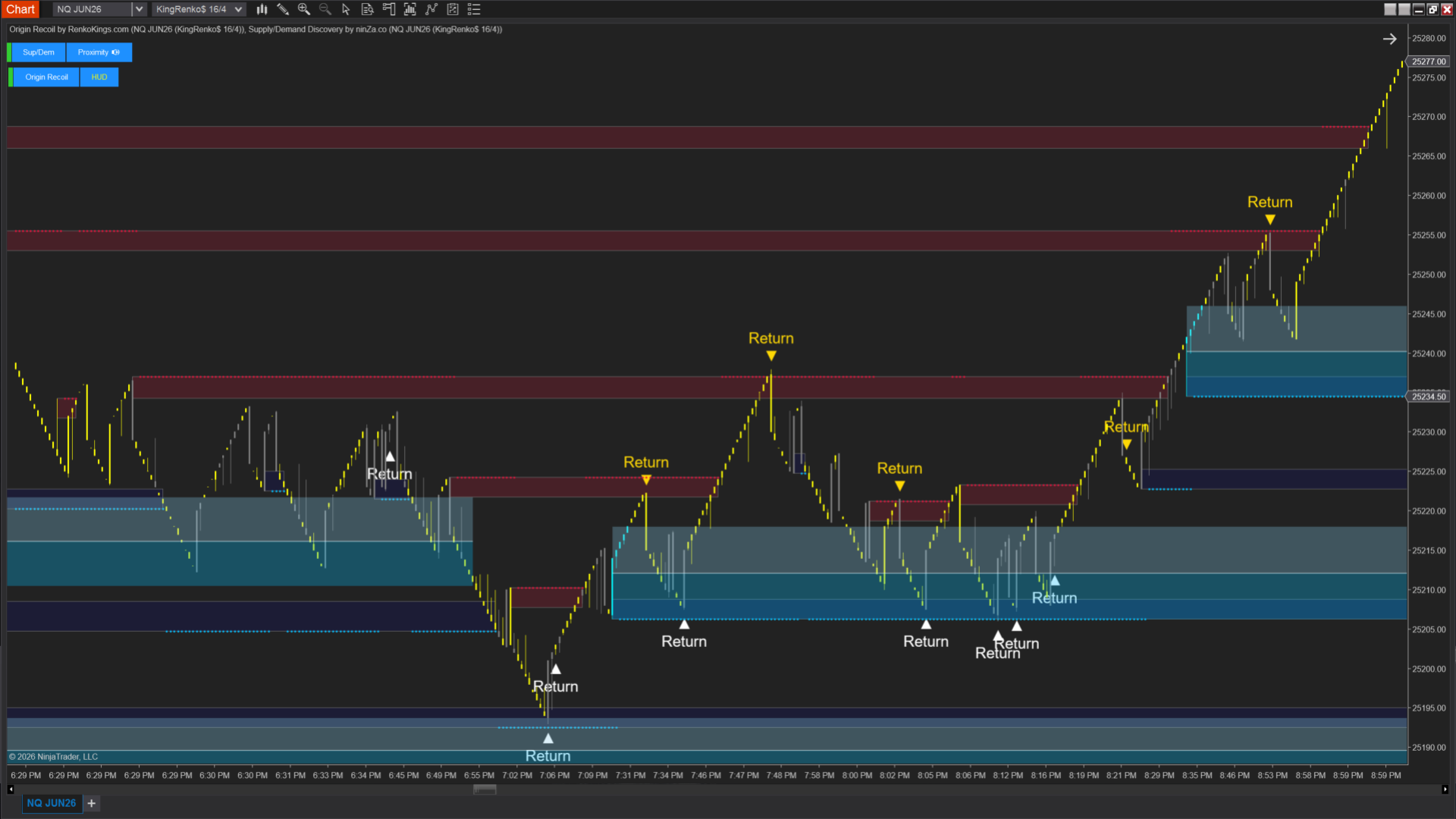Click the right arrow scroll-to-latest button
The image size is (1456, 819).
[1389, 39]
